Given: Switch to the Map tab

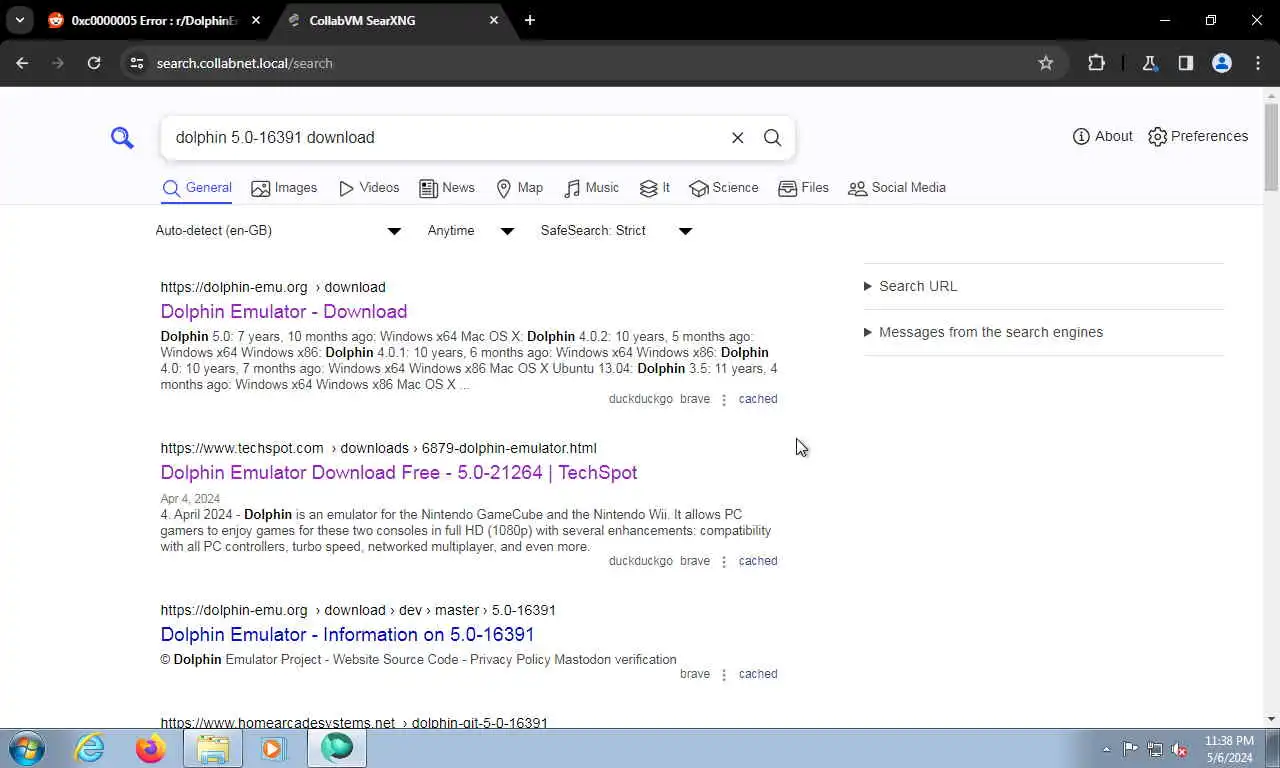Looking at the screenshot, I should tap(520, 188).
